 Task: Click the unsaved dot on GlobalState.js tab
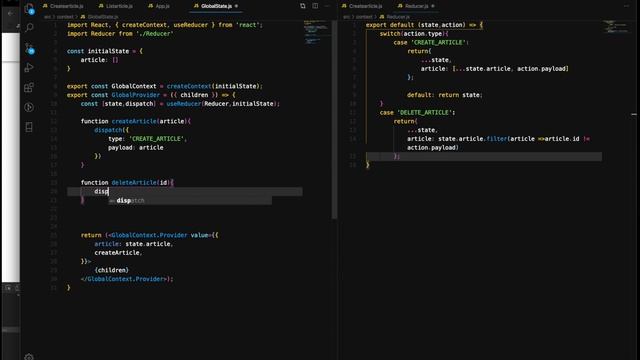(x=236, y=6)
